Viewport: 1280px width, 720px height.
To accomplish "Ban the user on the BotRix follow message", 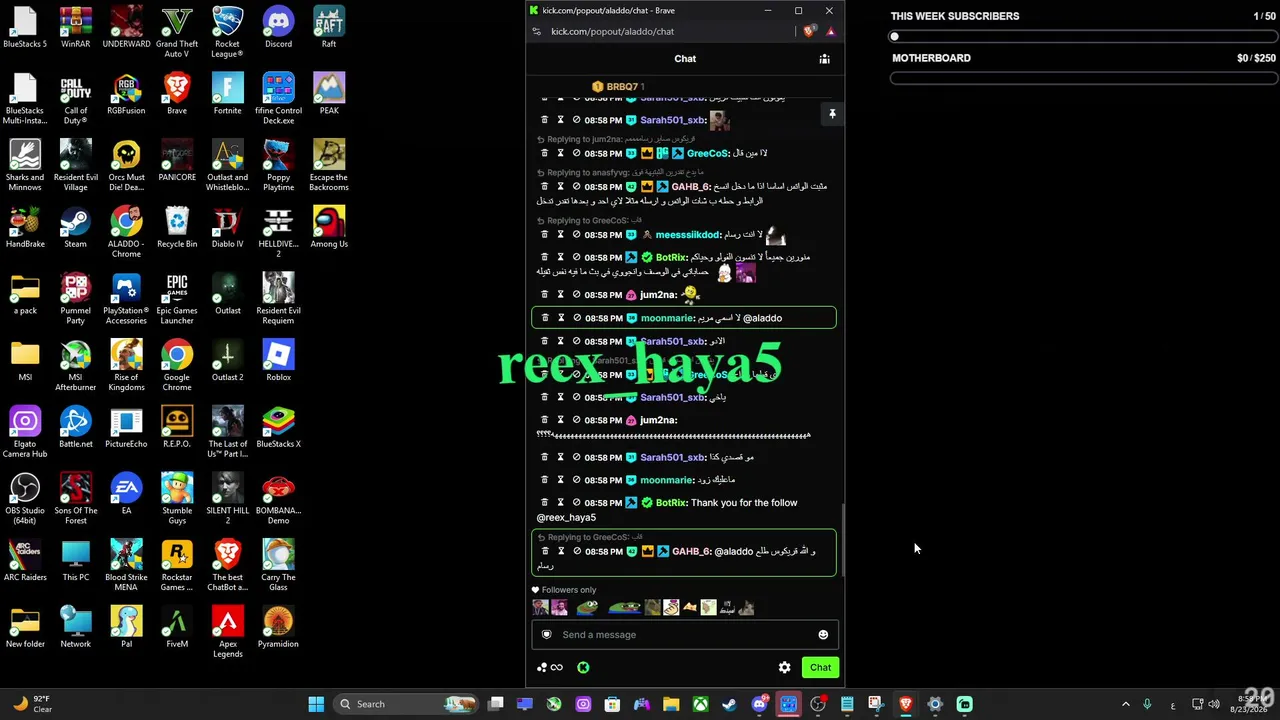I will tap(576, 503).
